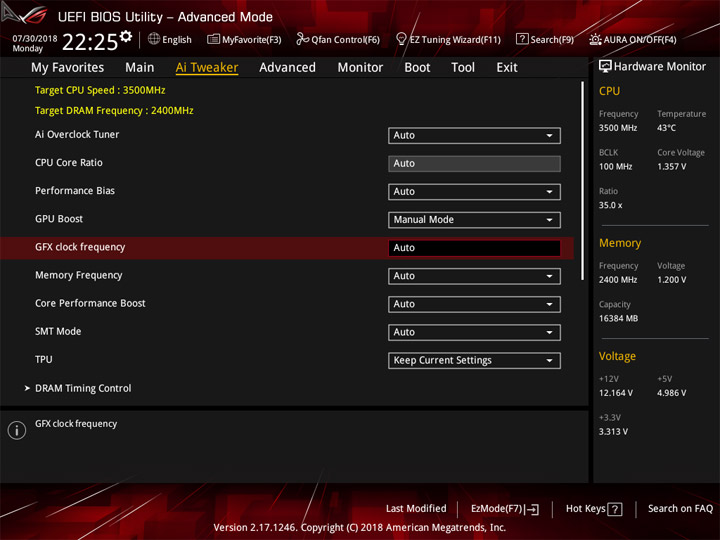This screenshot has width=720, height=540.
Task: Open the GPU Boost Manual Mode dropdown
Action: click(474, 219)
